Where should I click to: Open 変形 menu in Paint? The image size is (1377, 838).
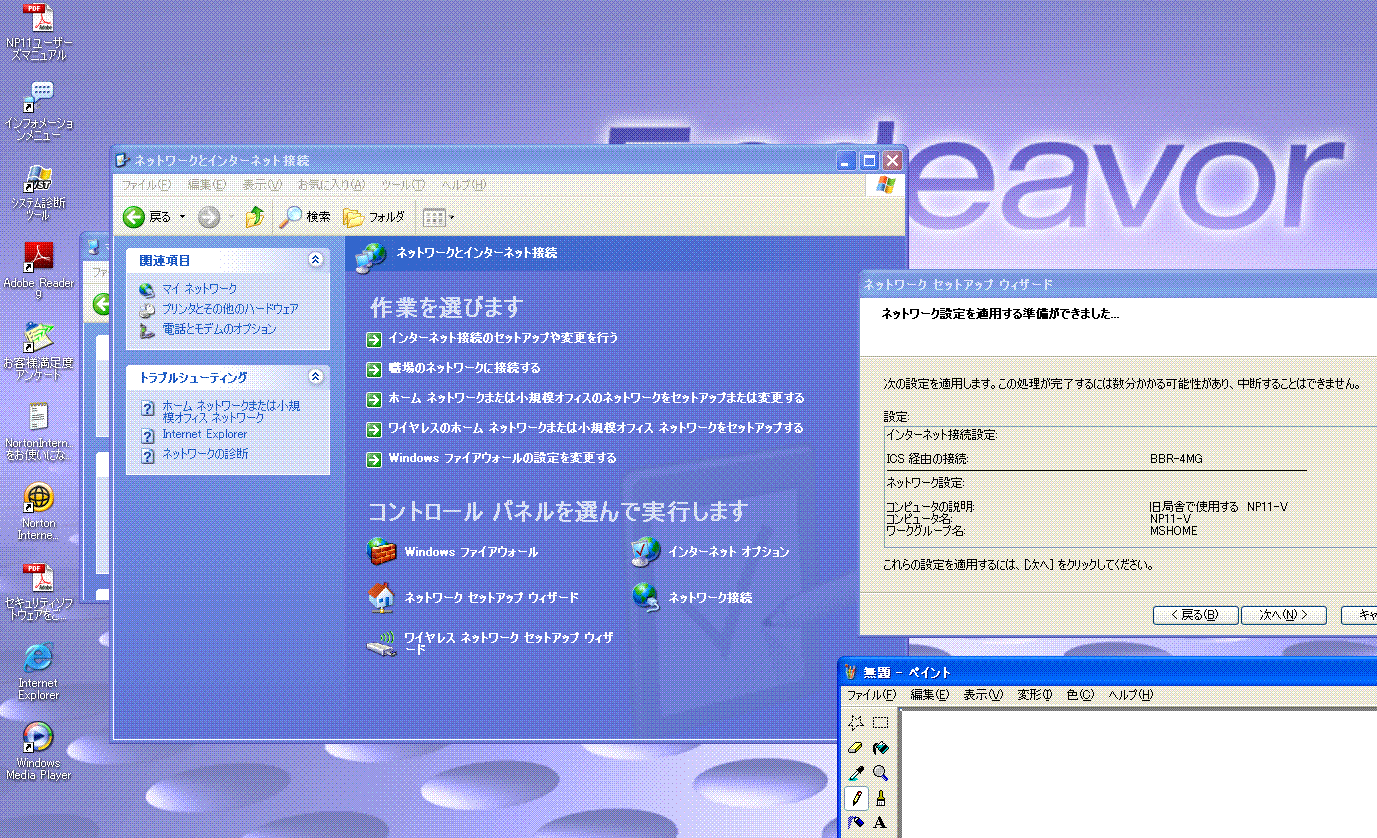tap(1034, 695)
